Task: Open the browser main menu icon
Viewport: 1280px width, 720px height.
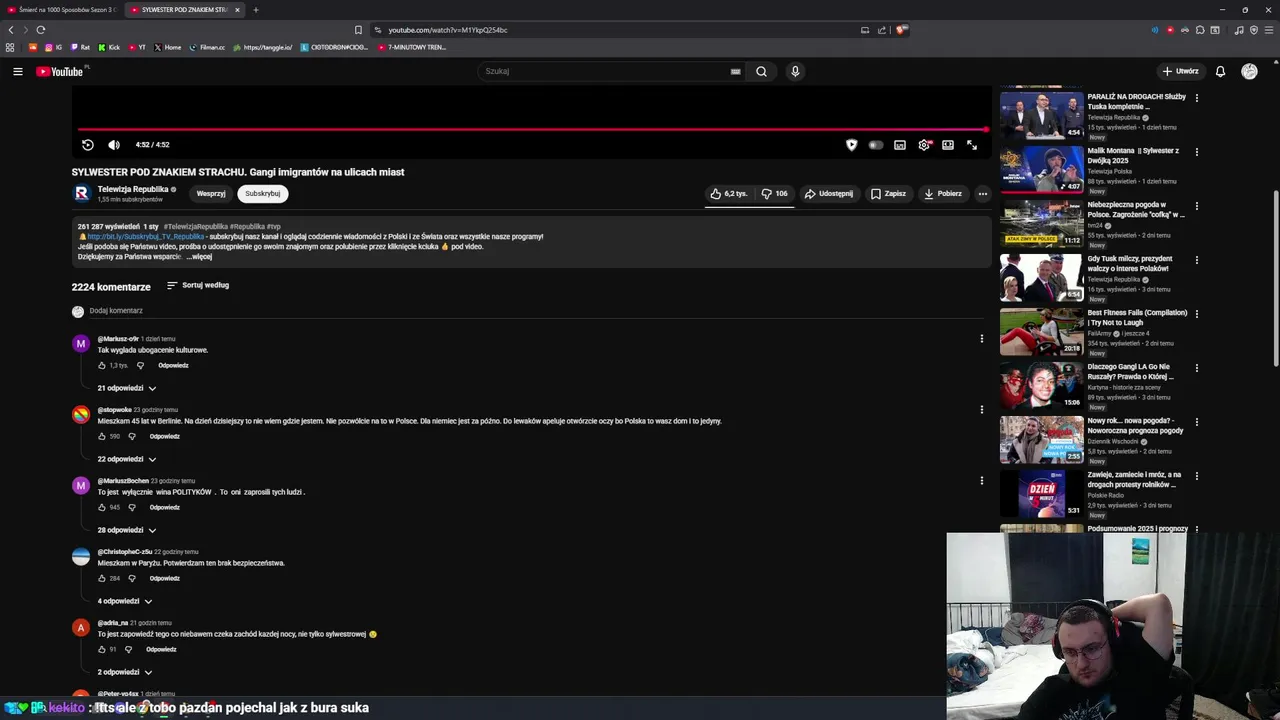Action: [x=1268, y=30]
